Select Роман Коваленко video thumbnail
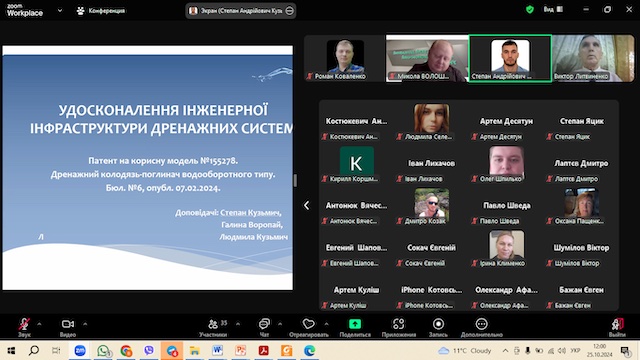Screen dimensions: 640x360 [x=345, y=58]
